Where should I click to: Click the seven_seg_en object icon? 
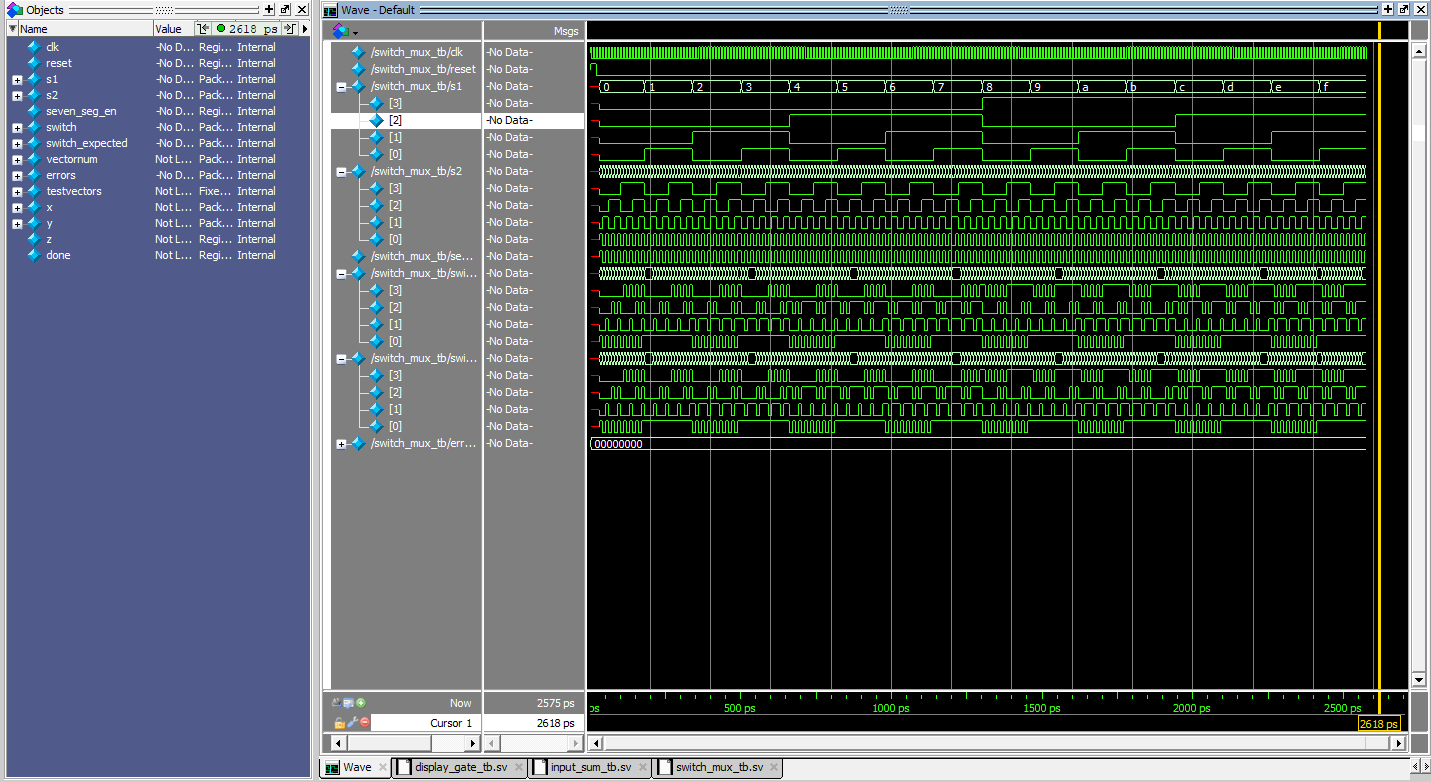coord(34,111)
